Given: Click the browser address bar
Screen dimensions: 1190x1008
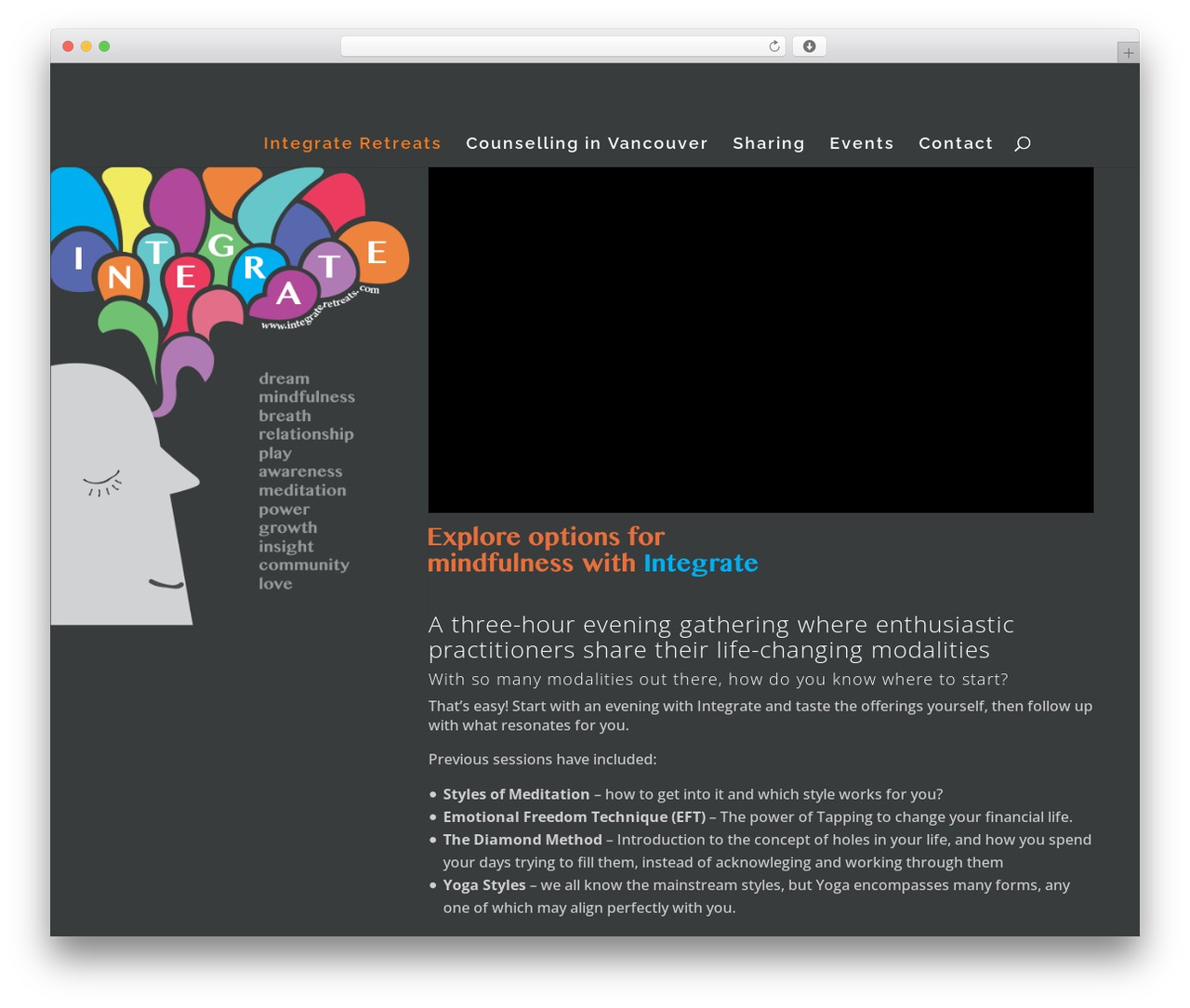Looking at the screenshot, I should coord(562,46).
